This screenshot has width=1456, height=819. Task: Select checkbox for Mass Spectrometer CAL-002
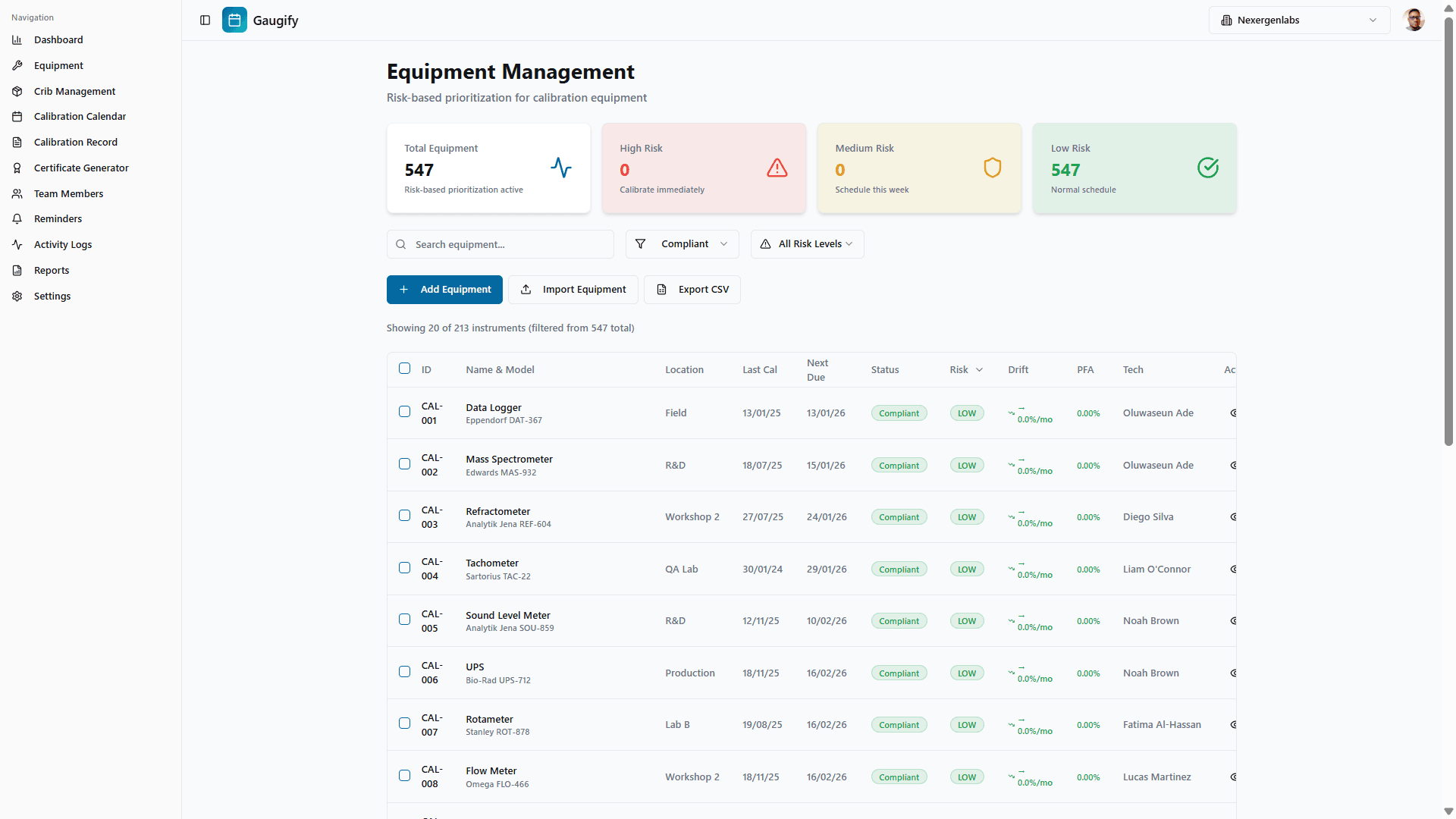[x=404, y=464]
